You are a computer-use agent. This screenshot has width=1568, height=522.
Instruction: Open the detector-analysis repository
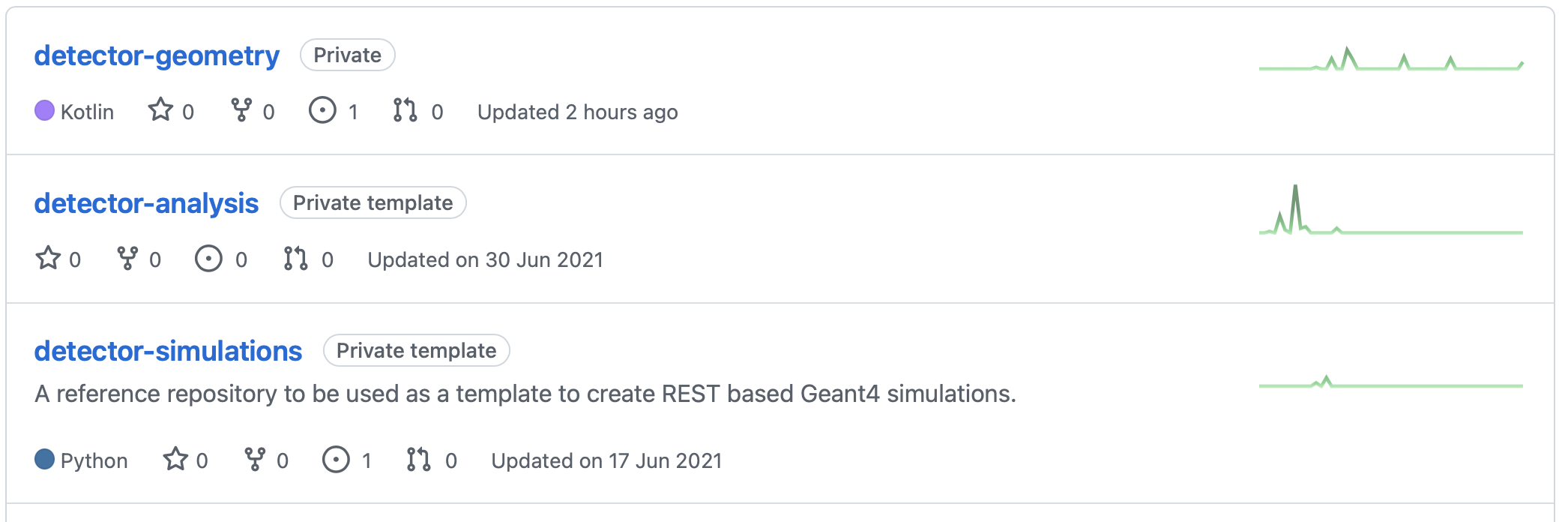point(147,202)
